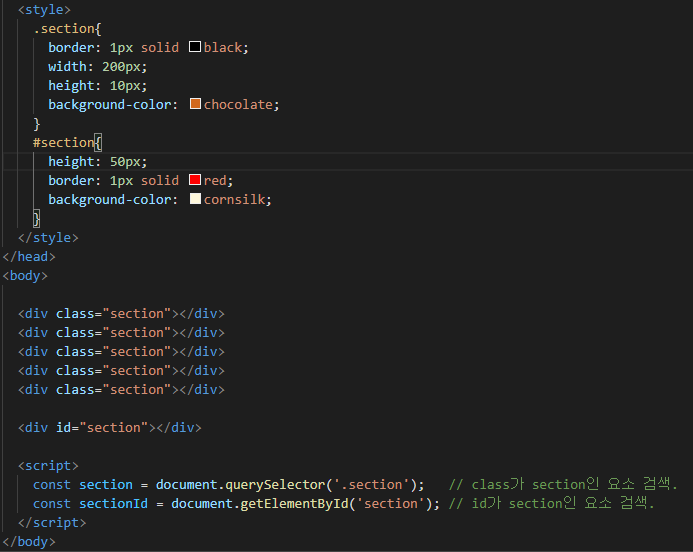Open the chocolate color swatch picker

[x=195, y=104]
